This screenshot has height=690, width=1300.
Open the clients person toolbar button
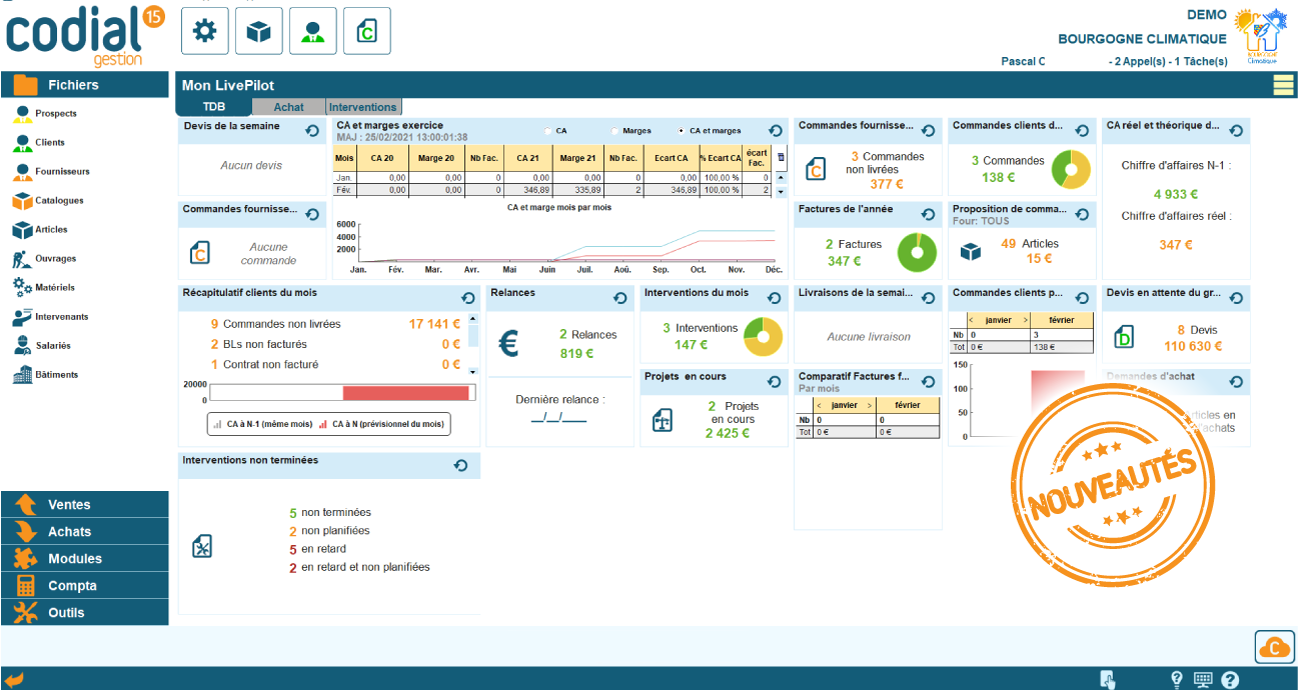pos(313,32)
